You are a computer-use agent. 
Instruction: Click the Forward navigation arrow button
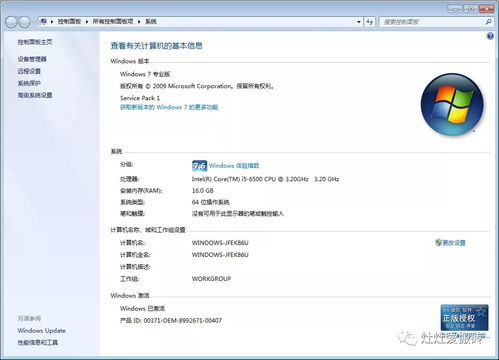tap(25, 22)
